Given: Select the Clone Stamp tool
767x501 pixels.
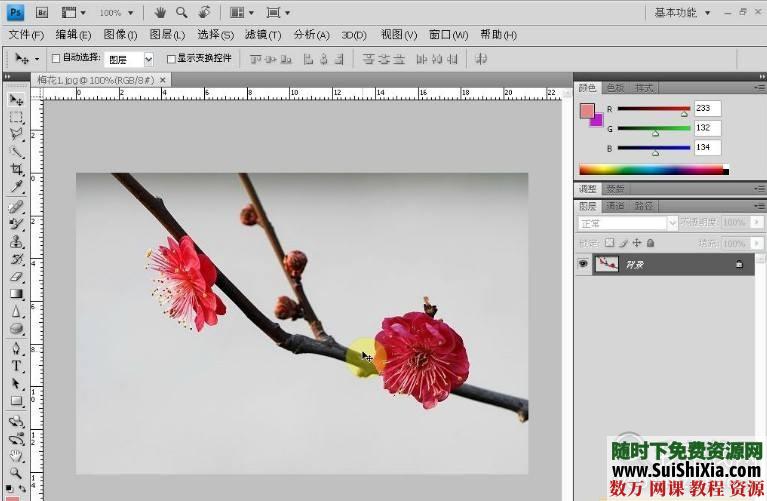Looking at the screenshot, I should click(x=16, y=242).
